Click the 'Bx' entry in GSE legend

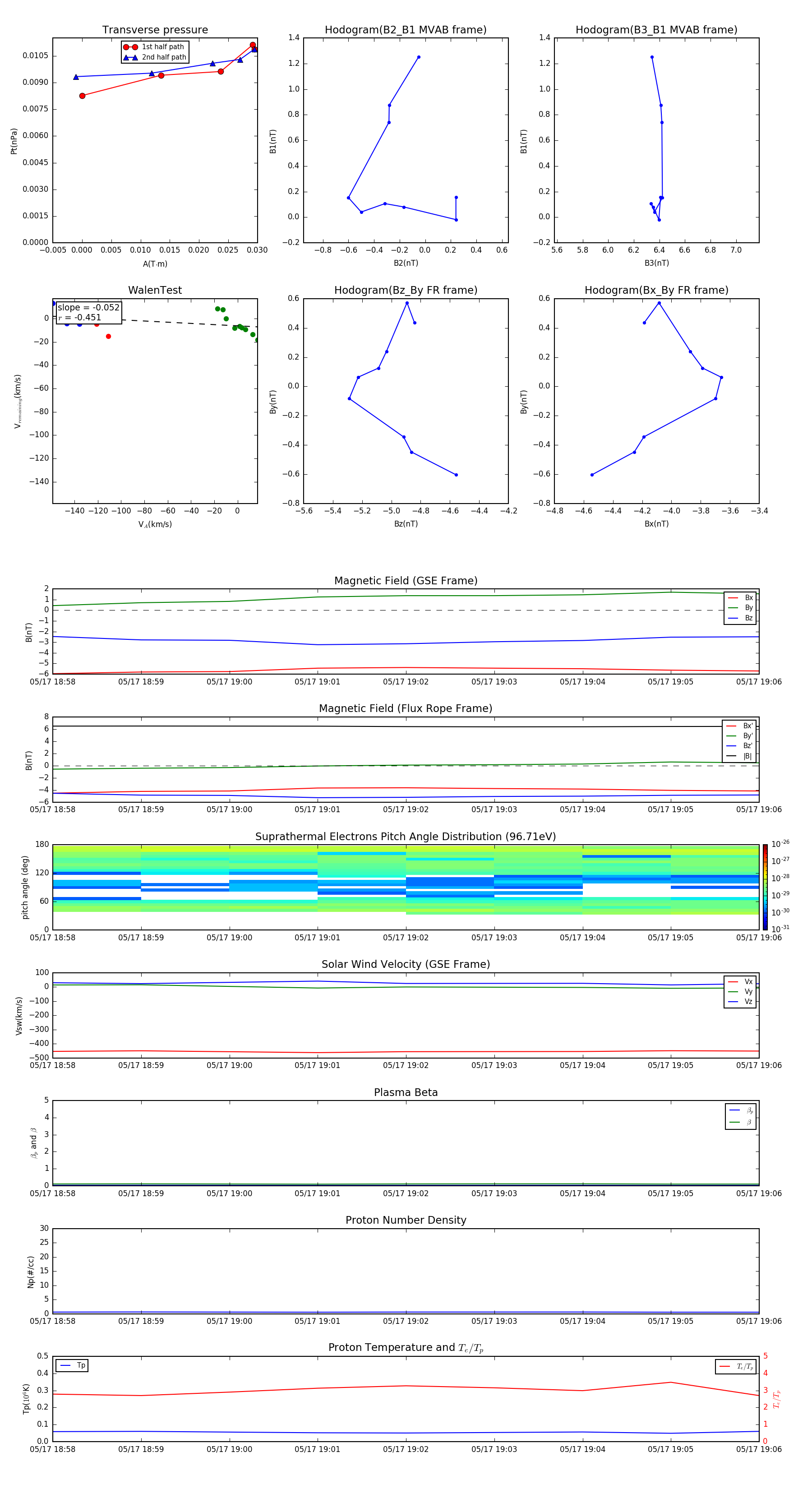[x=741, y=598]
